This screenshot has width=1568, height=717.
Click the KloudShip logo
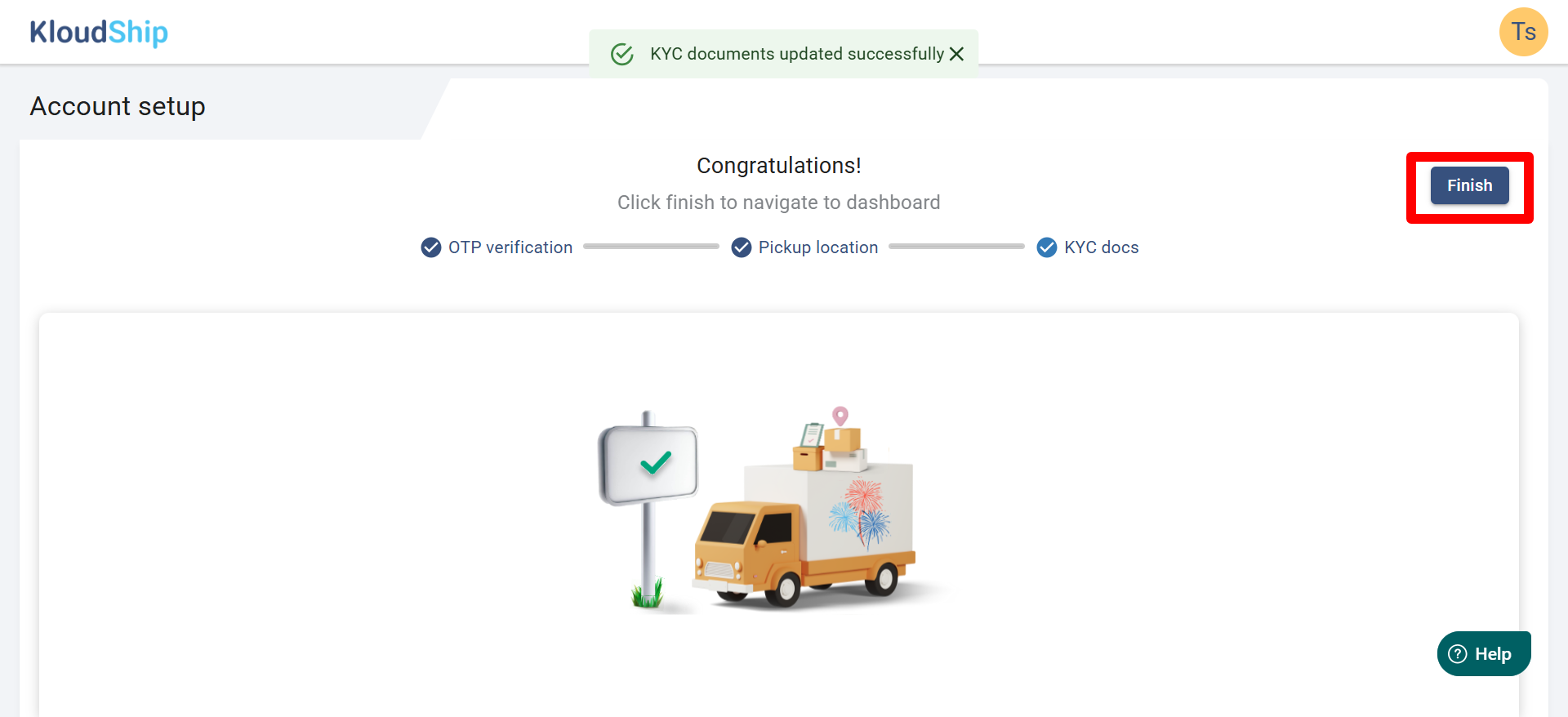tap(99, 33)
